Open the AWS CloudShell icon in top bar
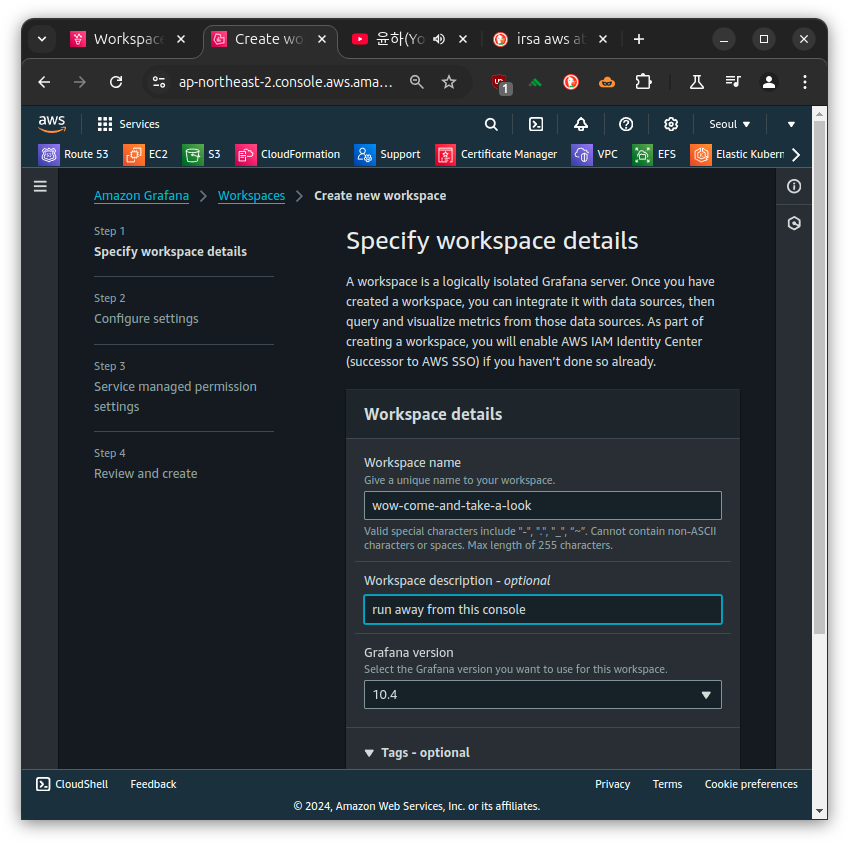The image size is (849, 844). pyautogui.click(x=535, y=125)
